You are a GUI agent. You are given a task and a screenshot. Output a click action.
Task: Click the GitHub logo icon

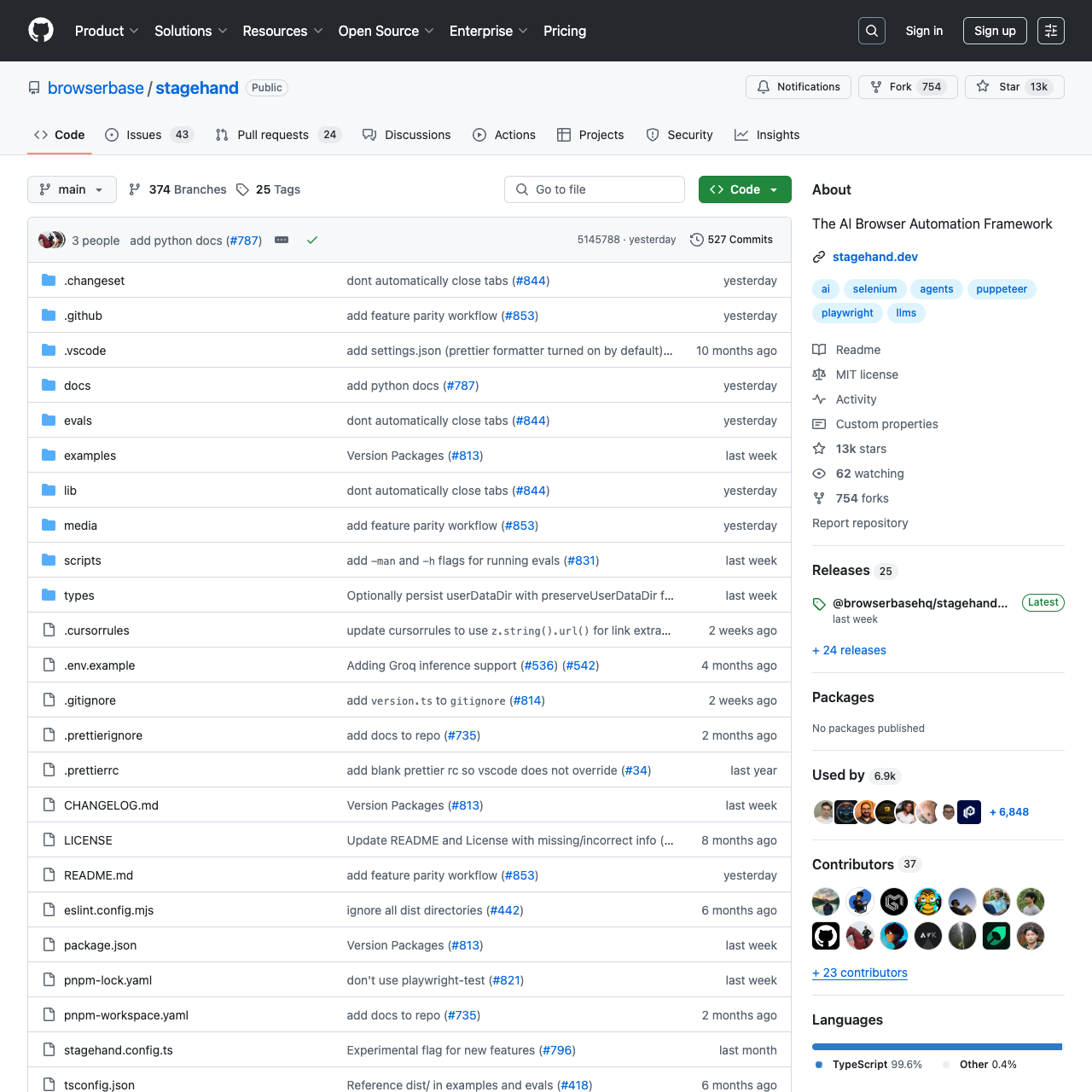click(41, 31)
